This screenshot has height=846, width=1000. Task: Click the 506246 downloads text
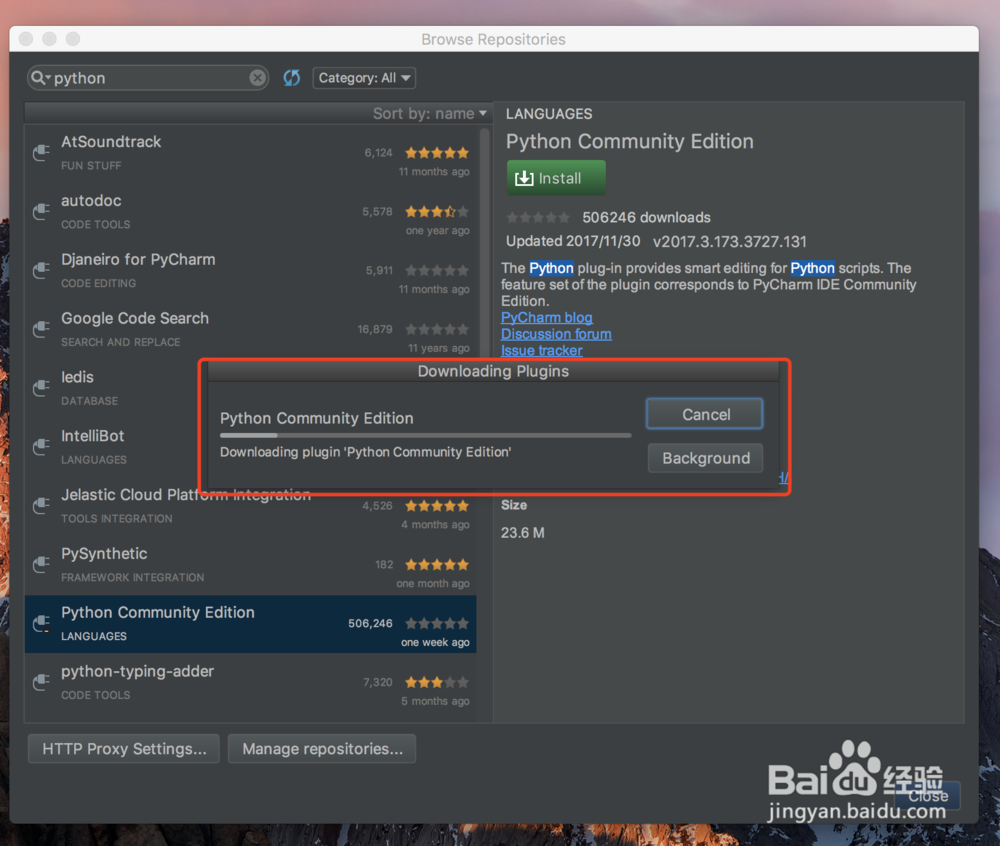646,217
